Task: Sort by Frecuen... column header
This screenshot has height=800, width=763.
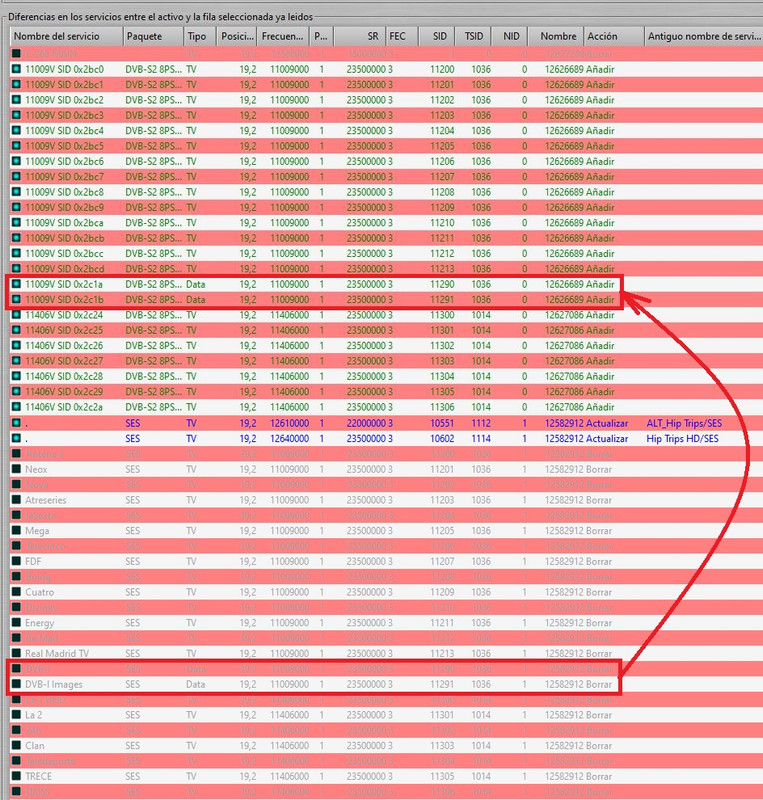Action: pyautogui.click(x=283, y=36)
